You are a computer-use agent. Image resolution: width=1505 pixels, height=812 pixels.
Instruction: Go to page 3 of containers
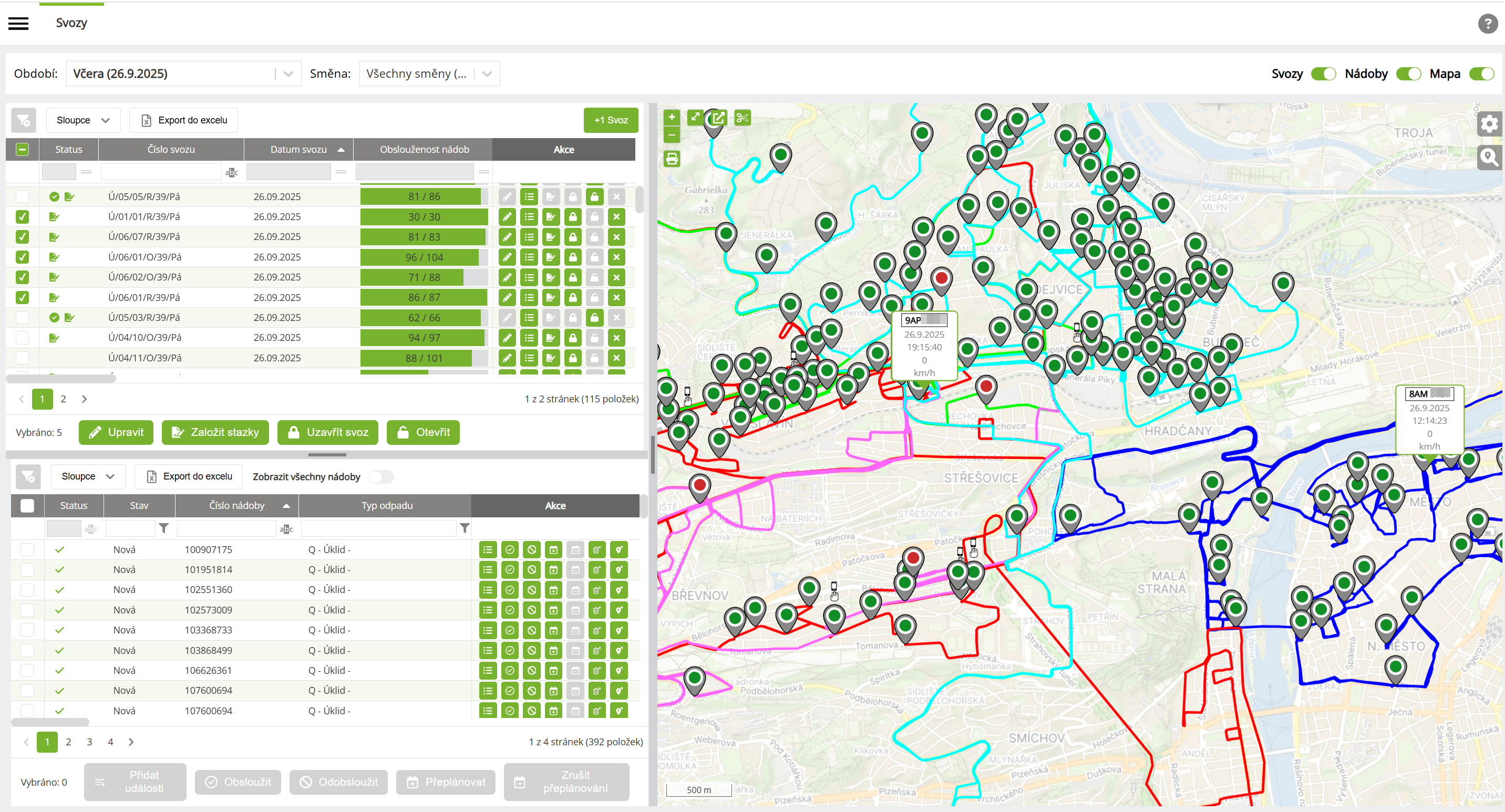[x=89, y=742]
